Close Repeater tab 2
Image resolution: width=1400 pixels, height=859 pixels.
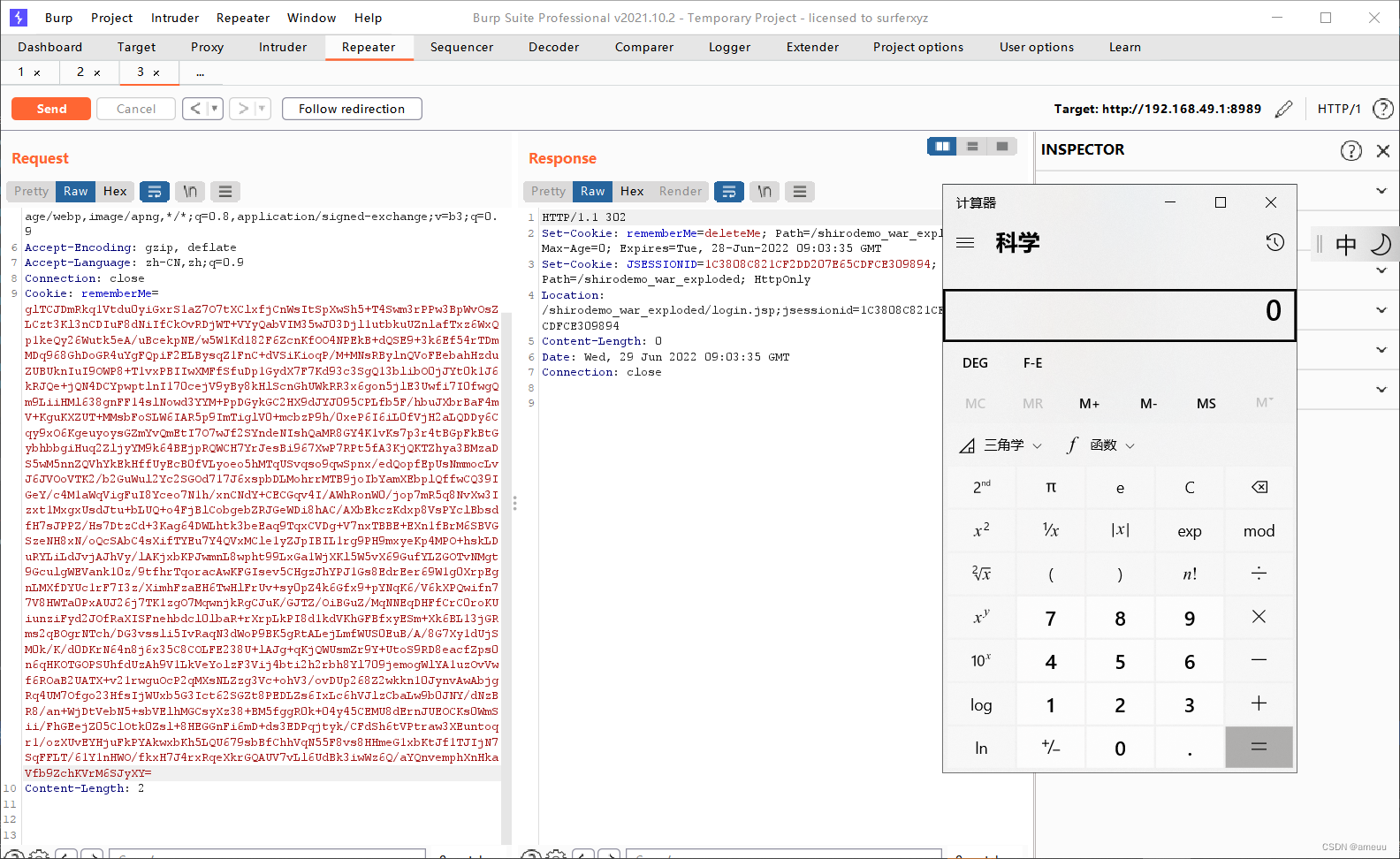(97, 73)
